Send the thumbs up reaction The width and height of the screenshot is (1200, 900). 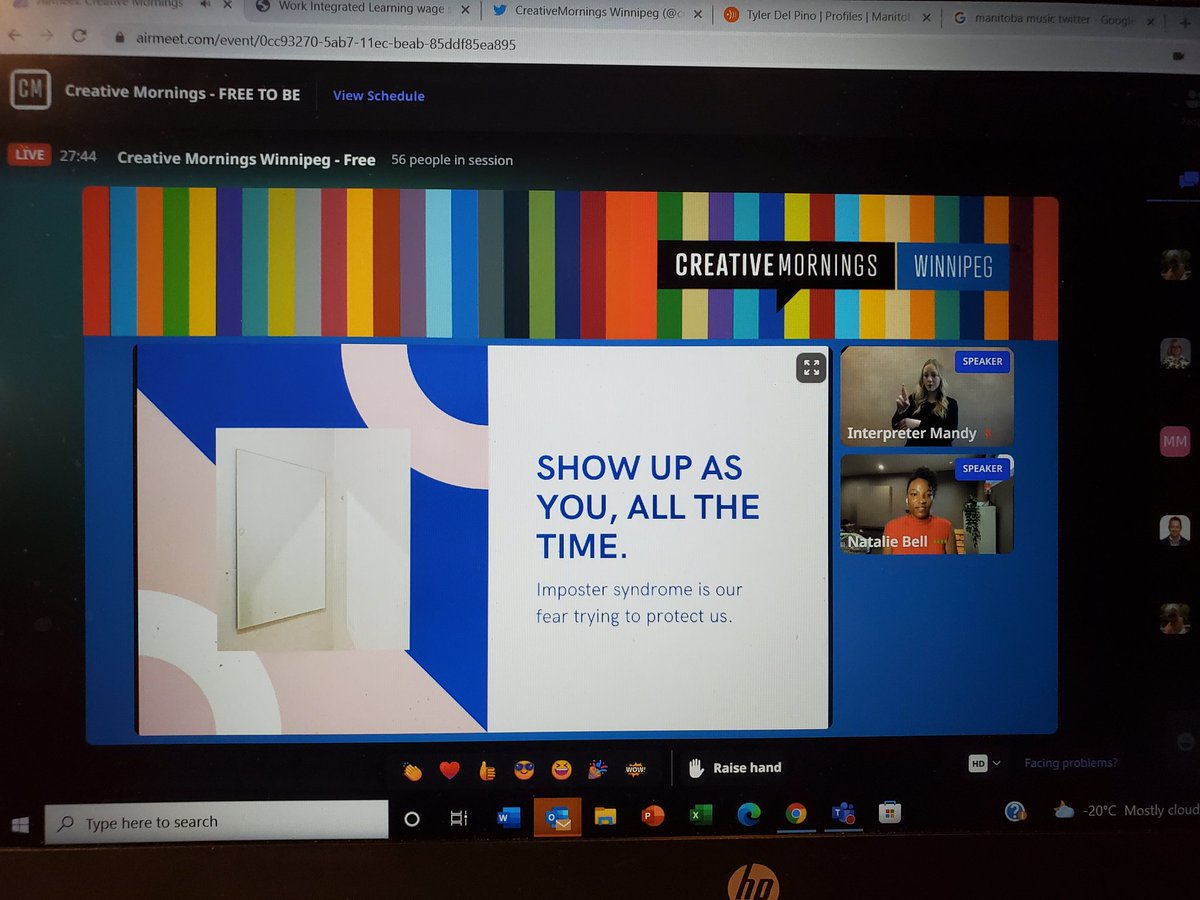pos(487,770)
